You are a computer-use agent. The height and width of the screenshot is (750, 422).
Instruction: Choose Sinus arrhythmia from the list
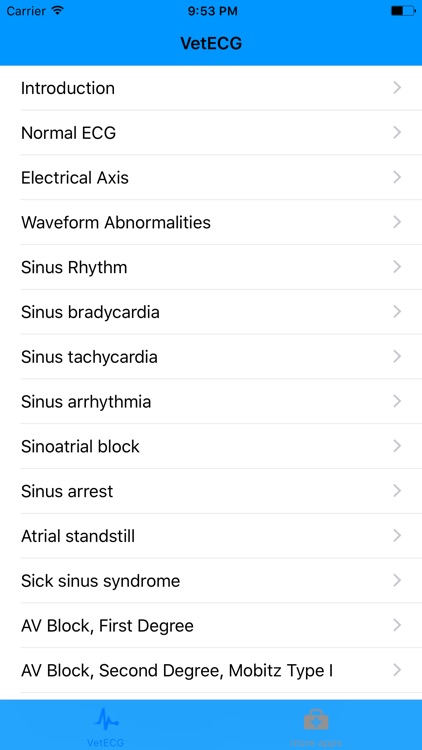211,402
